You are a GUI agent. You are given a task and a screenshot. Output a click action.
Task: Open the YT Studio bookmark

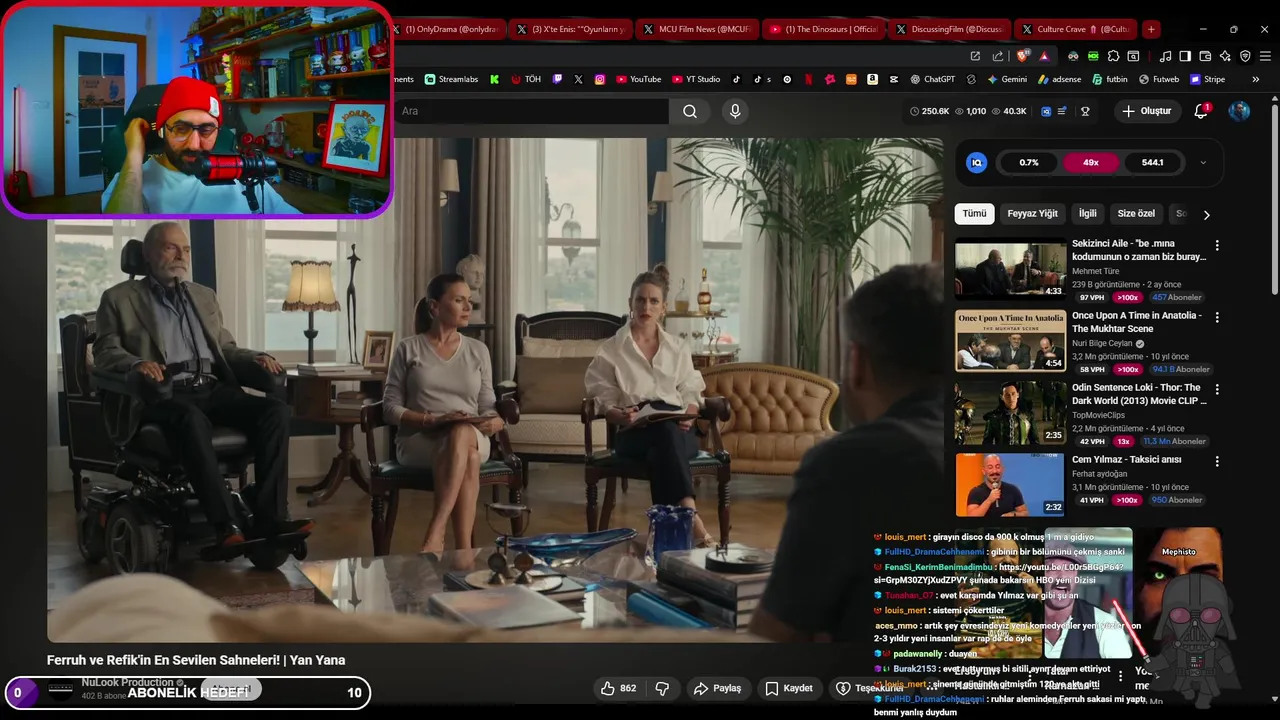[696, 79]
